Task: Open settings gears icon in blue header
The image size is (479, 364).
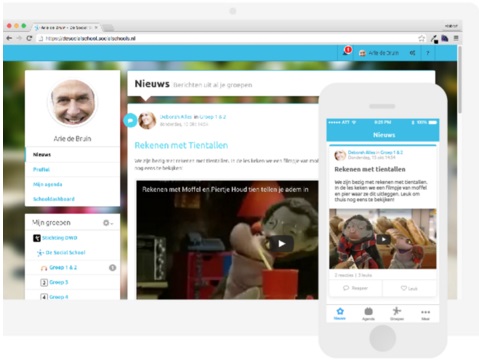Action: [x=412, y=53]
